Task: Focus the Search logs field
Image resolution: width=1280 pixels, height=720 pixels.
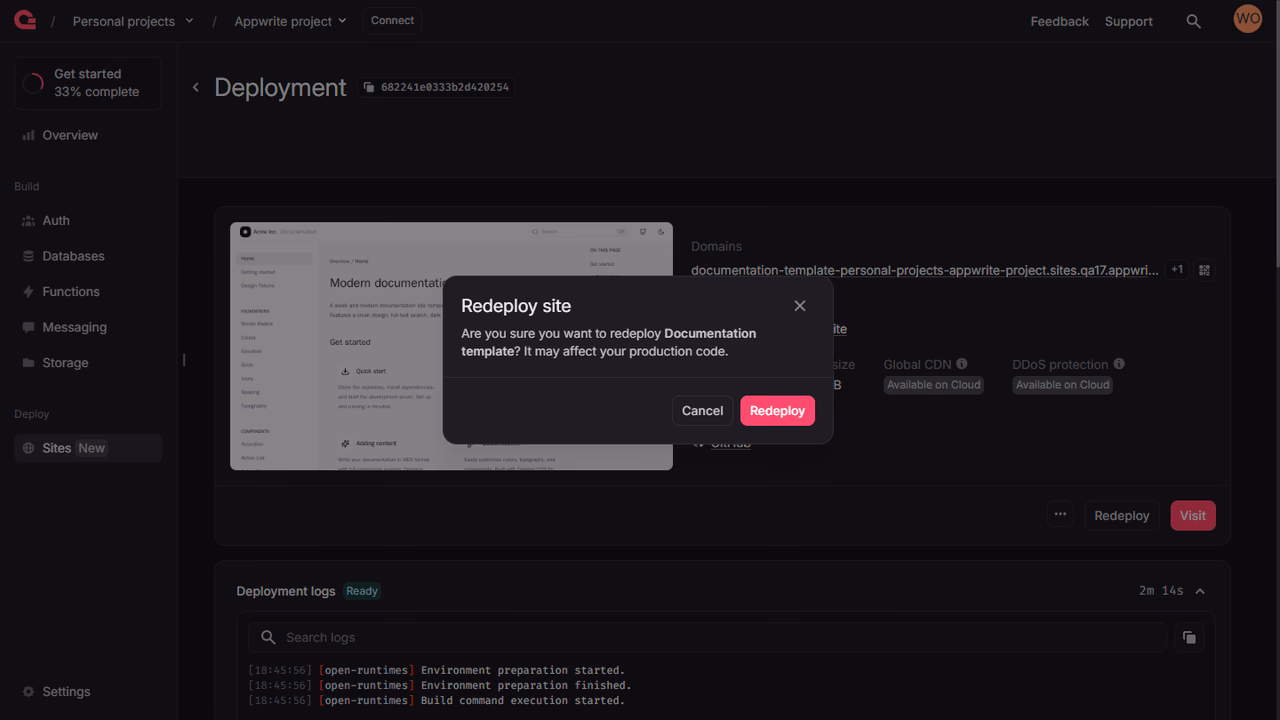Action: click(x=708, y=637)
